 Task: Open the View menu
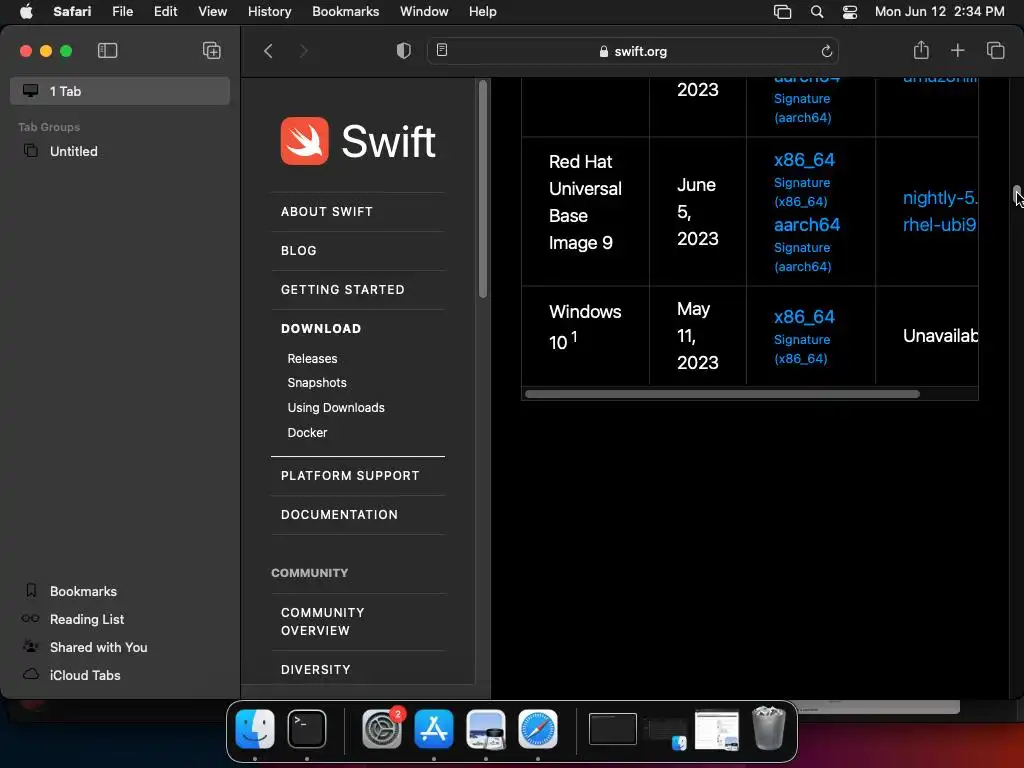(212, 11)
